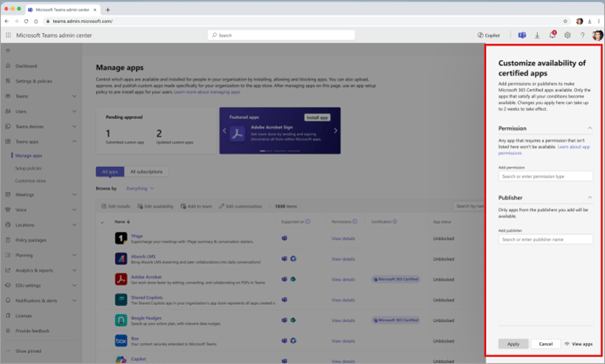The width and height of the screenshot is (605, 364).
Task: Switch to the All subscriptions tab
Action: click(146, 172)
